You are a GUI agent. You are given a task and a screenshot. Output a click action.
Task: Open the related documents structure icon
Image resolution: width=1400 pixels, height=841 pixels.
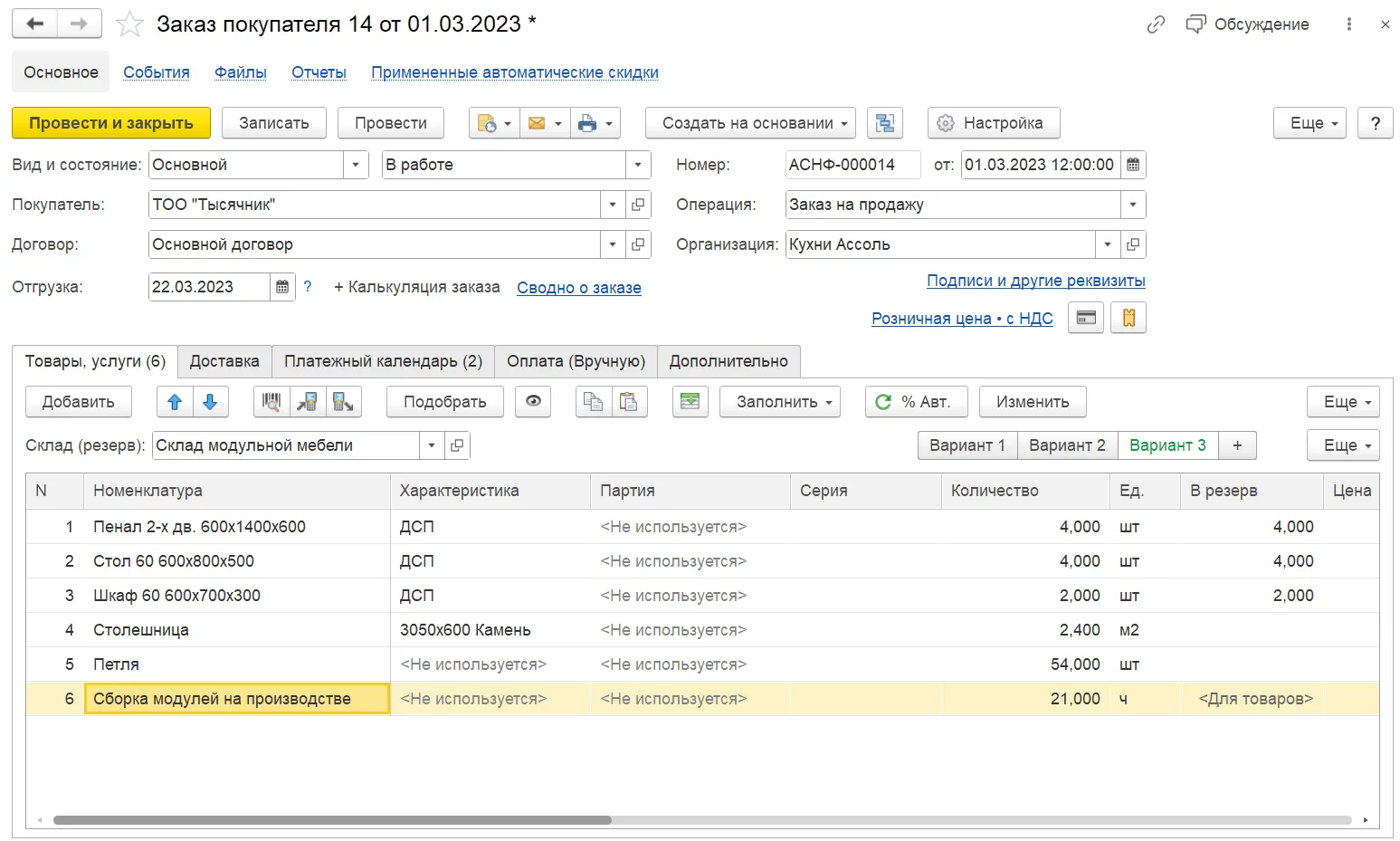(885, 123)
